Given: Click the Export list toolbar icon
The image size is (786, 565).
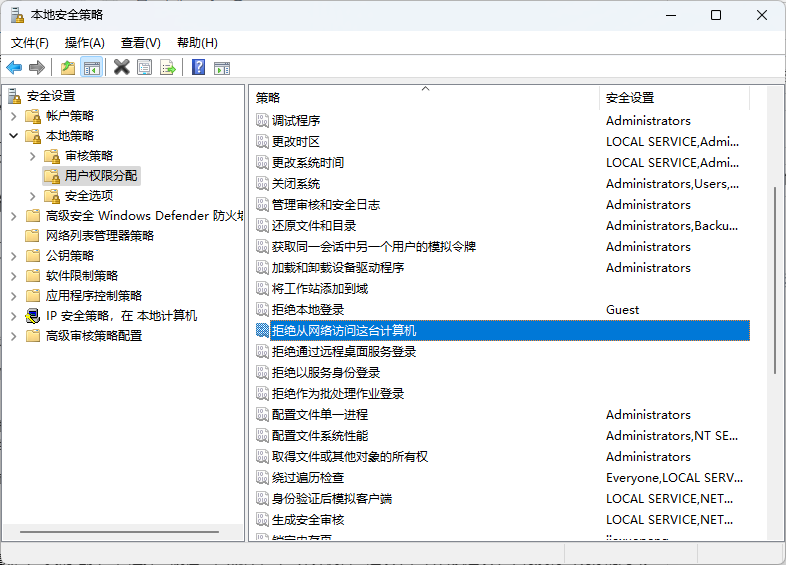Looking at the screenshot, I should (x=168, y=67).
